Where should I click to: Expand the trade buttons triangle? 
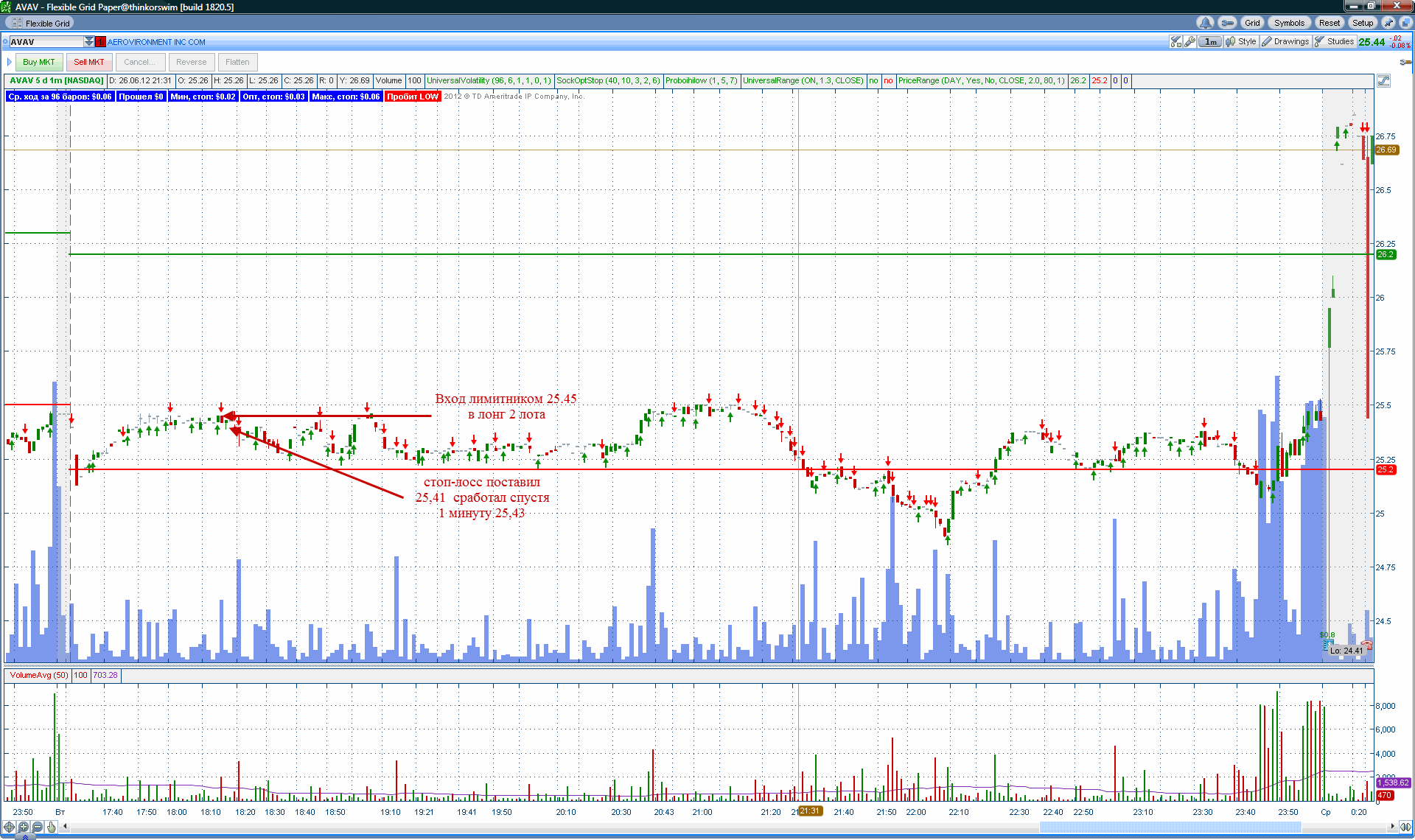click(10, 62)
